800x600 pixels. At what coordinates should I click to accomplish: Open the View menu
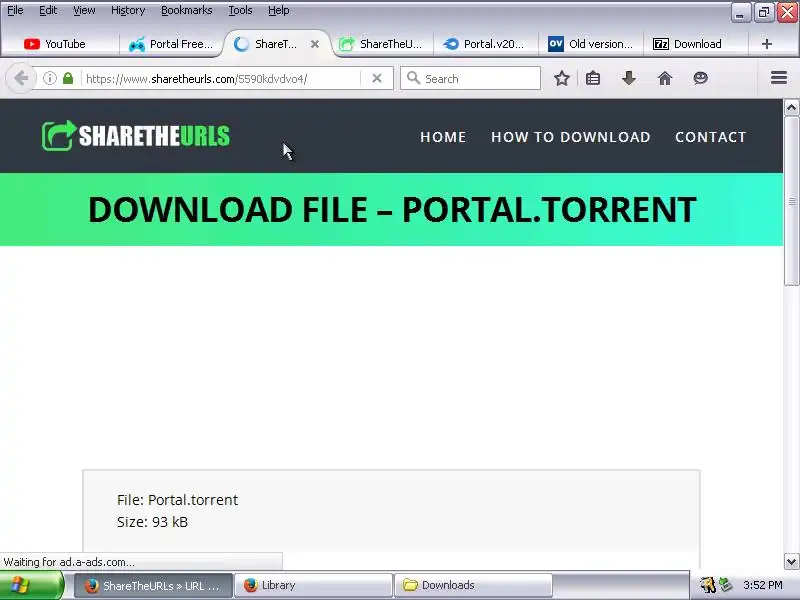click(x=84, y=10)
